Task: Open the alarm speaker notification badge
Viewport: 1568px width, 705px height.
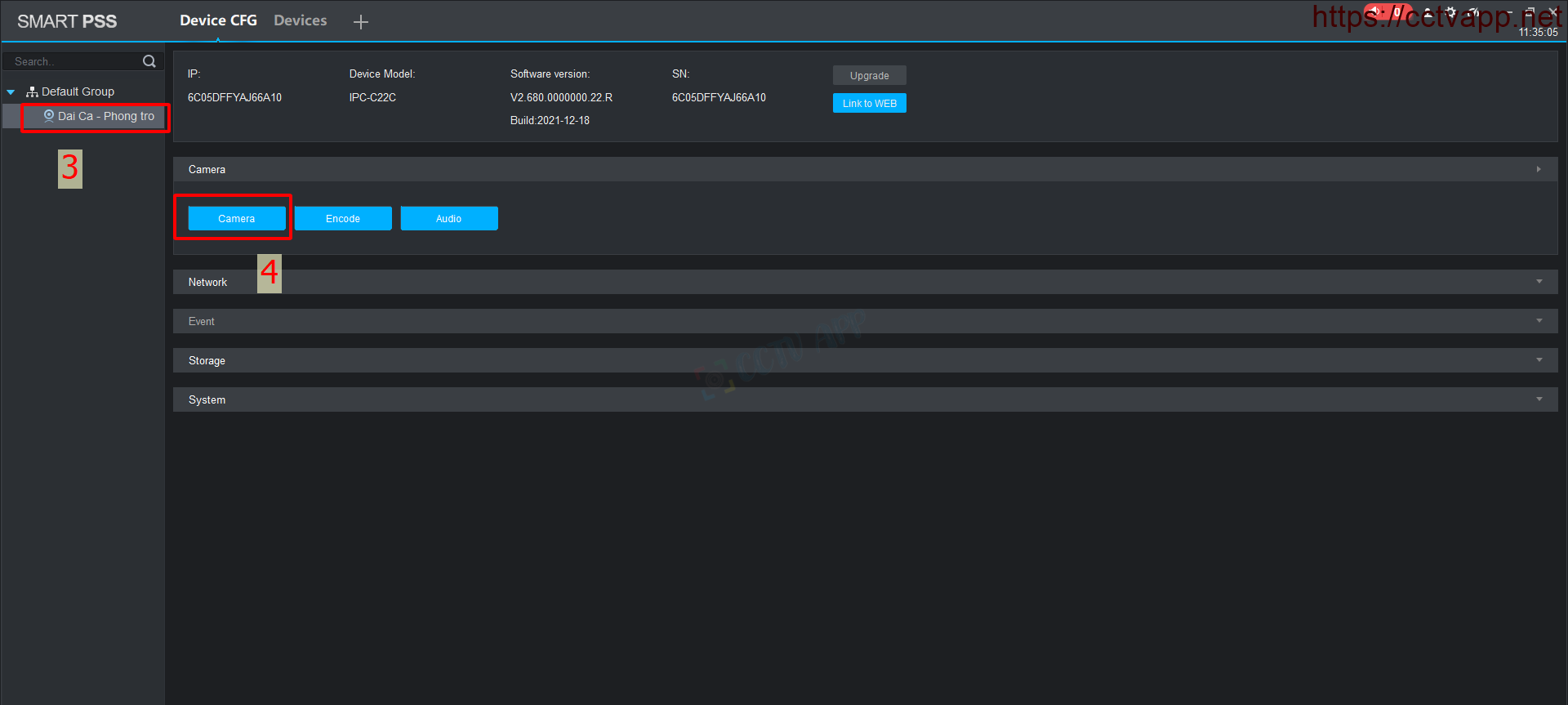Action: [x=1386, y=12]
